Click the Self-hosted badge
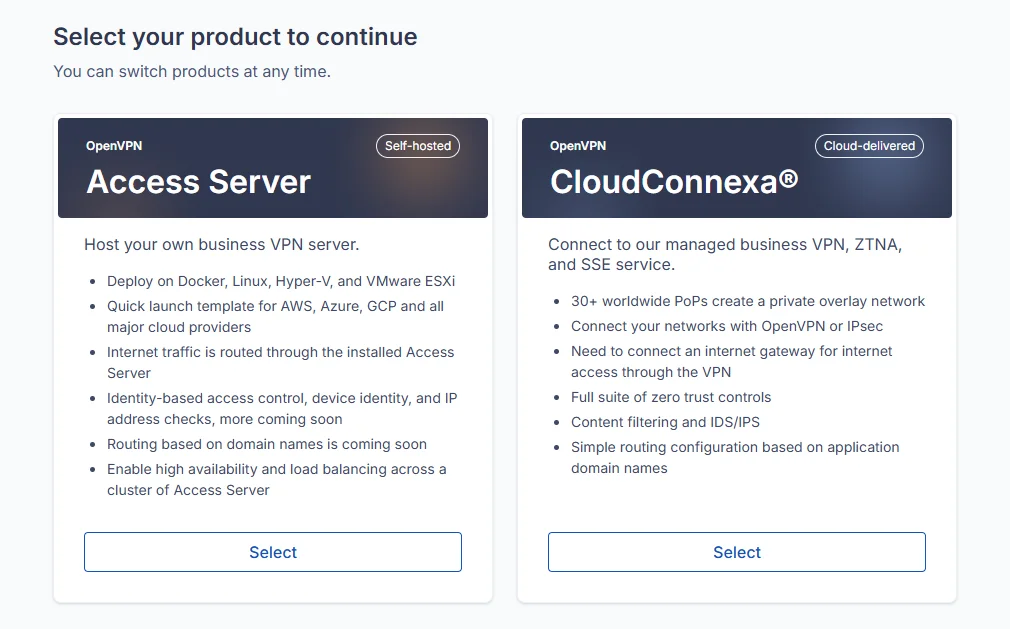 click(x=418, y=146)
